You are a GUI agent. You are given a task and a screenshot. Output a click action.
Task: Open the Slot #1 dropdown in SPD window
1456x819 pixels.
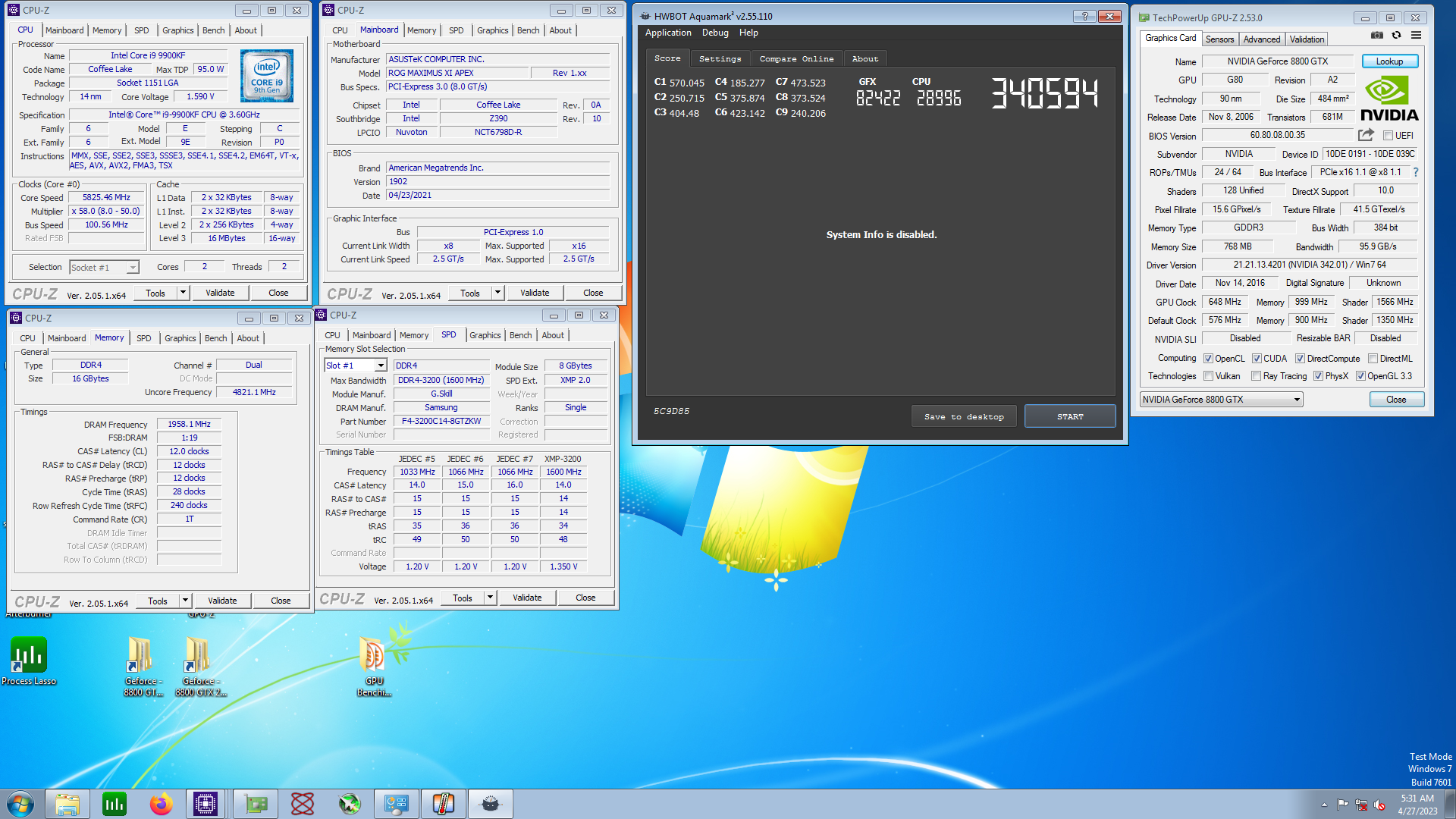point(381,366)
